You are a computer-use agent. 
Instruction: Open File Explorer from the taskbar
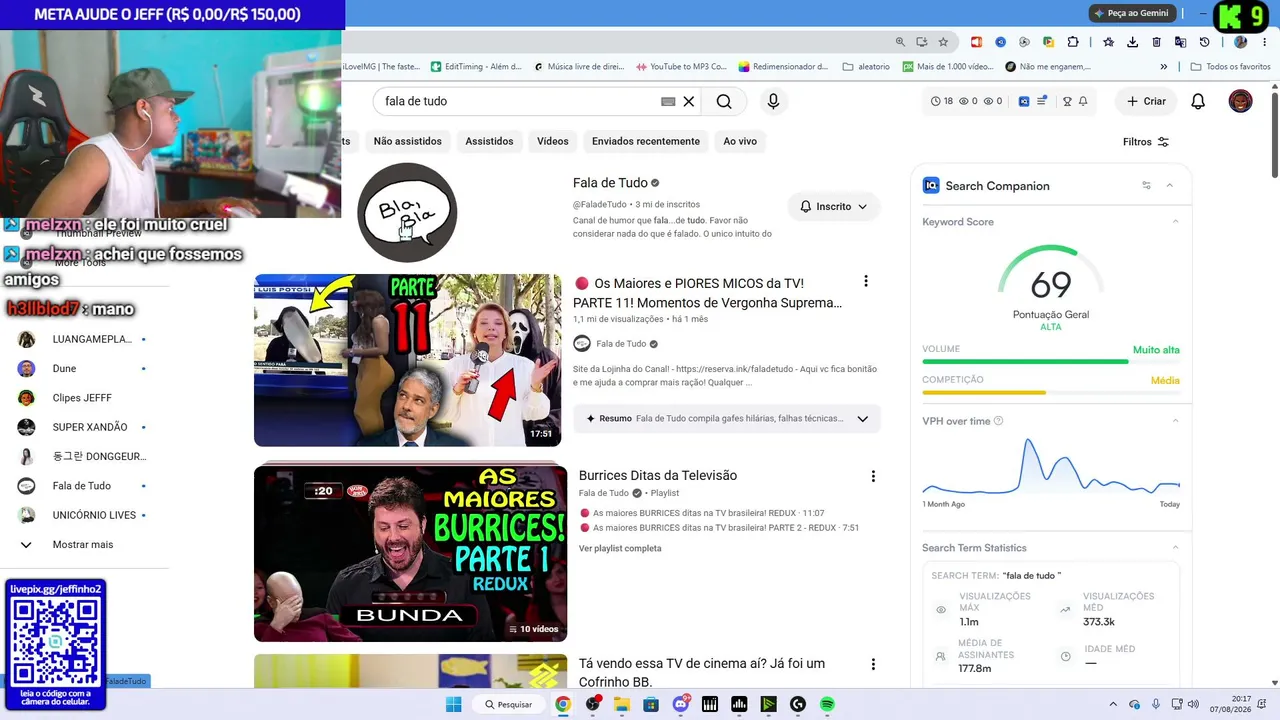622,704
